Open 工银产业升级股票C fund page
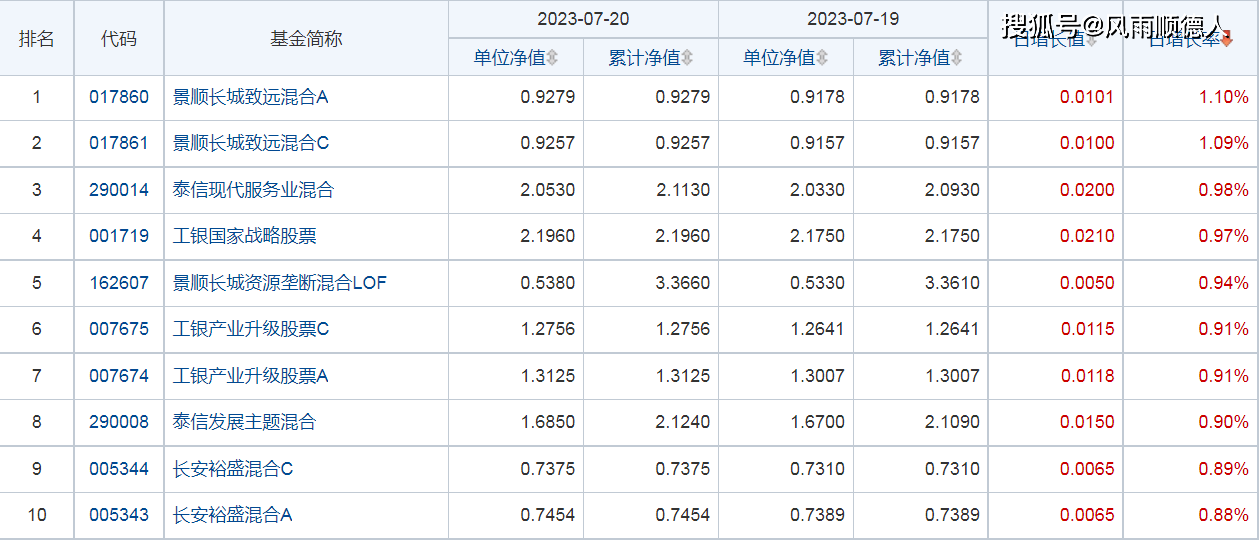1259x540 pixels. [251, 329]
